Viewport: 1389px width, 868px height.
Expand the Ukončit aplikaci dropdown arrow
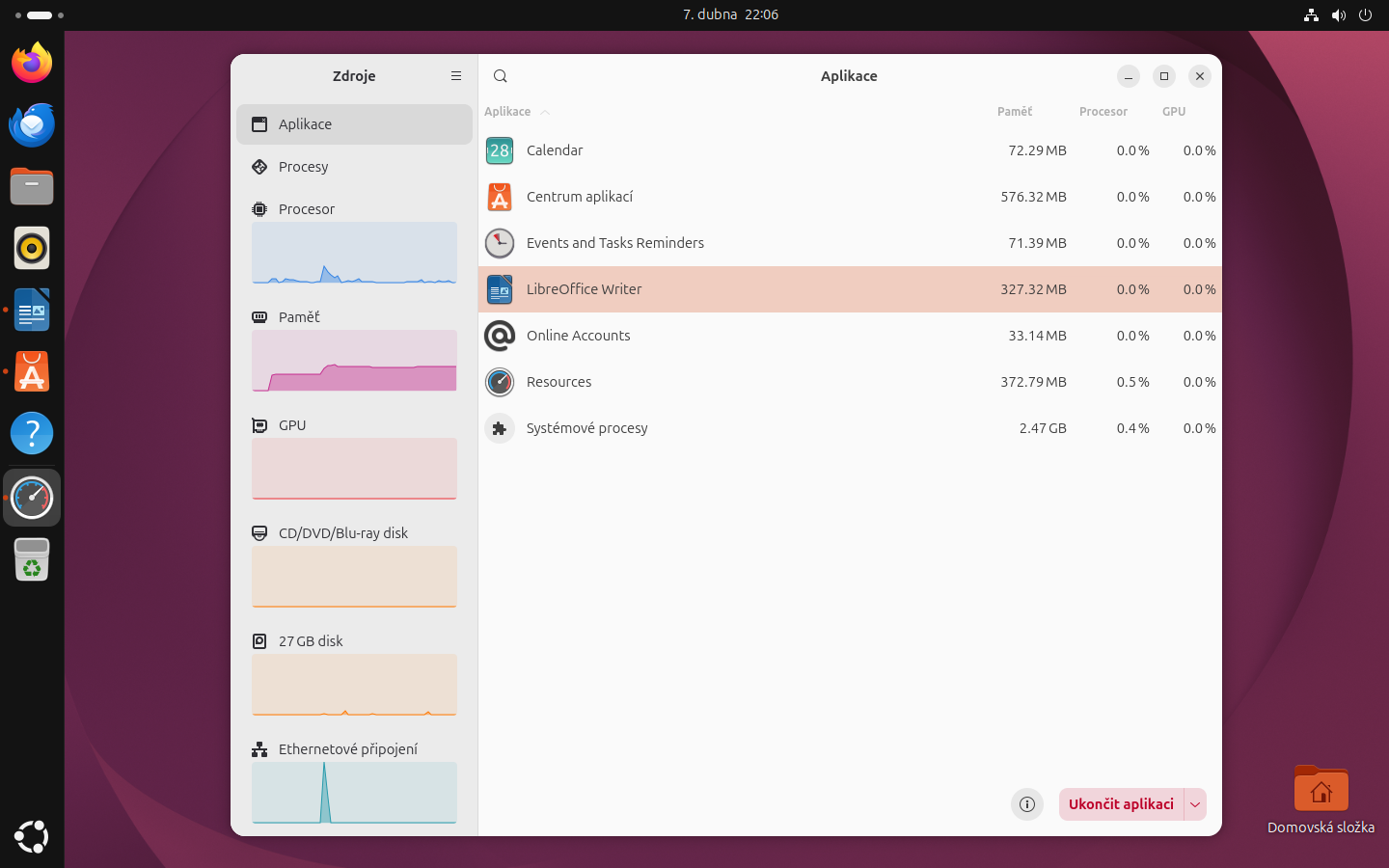(x=1195, y=804)
